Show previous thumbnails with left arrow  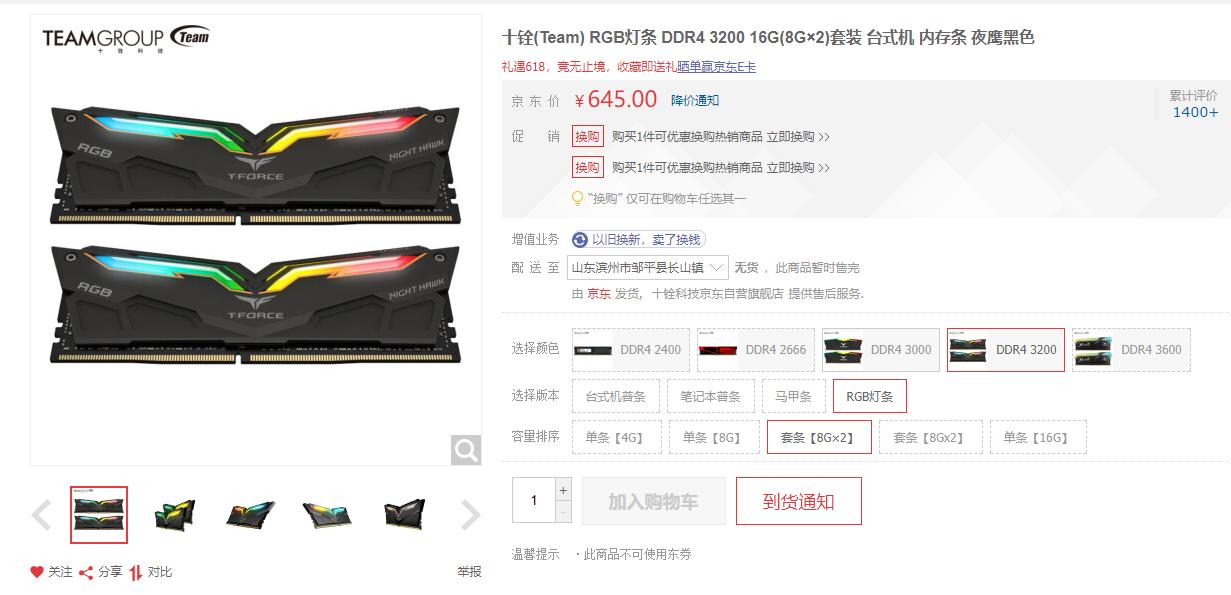click(41, 516)
